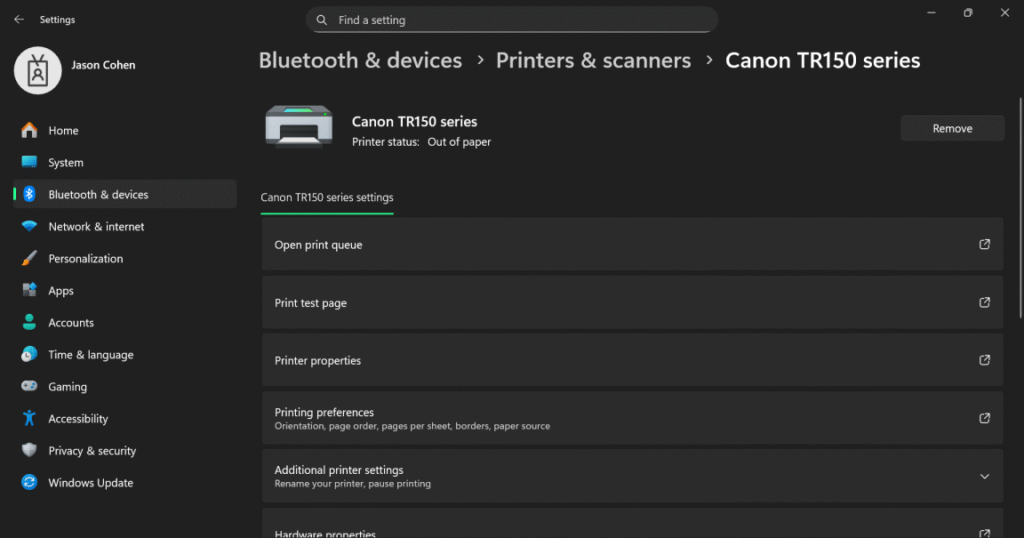The height and width of the screenshot is (538, 1024).
Task: Open the Accessibility settings page
Action: (78, 419)
